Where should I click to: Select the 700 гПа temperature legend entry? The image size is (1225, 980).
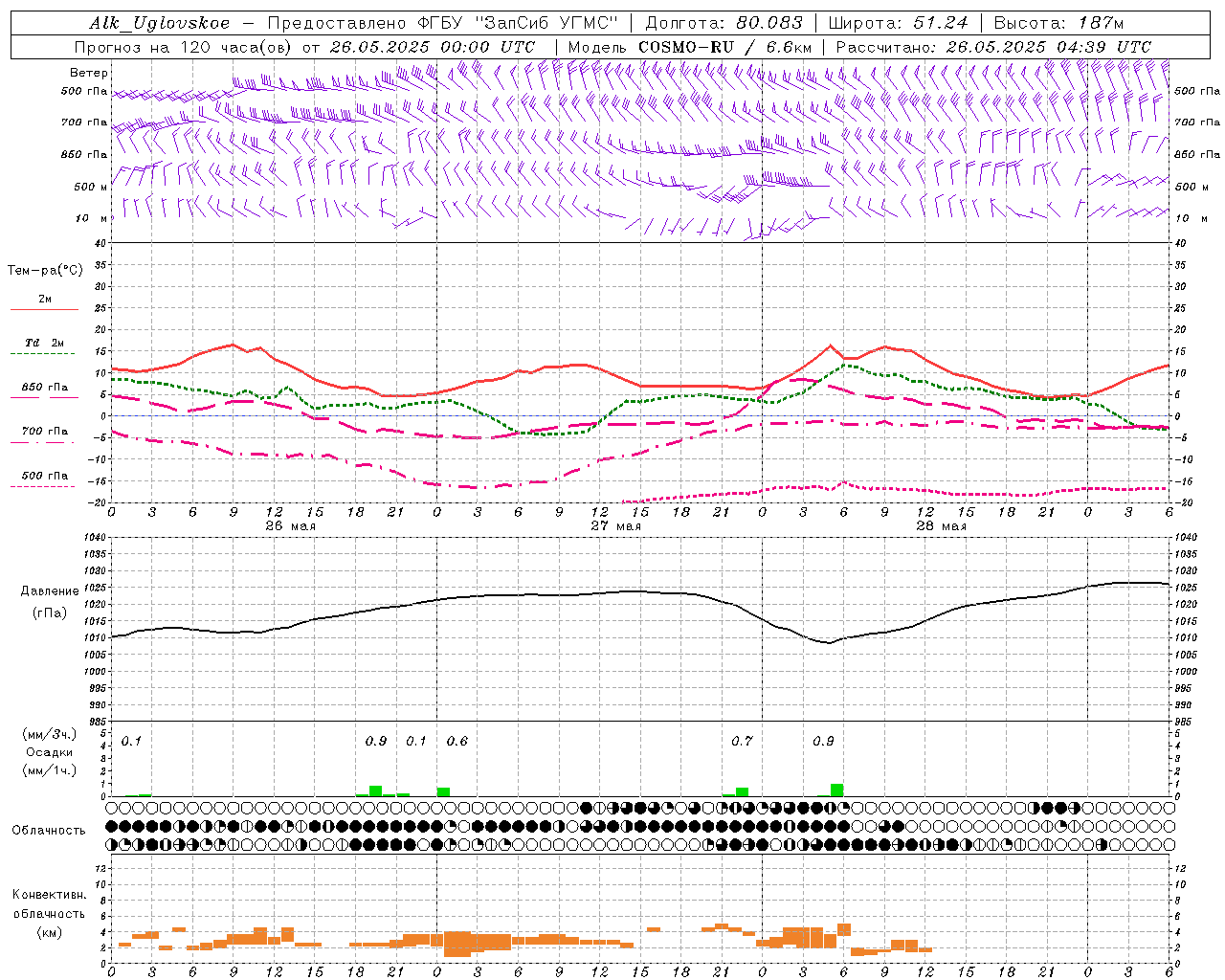click(45, 431)
